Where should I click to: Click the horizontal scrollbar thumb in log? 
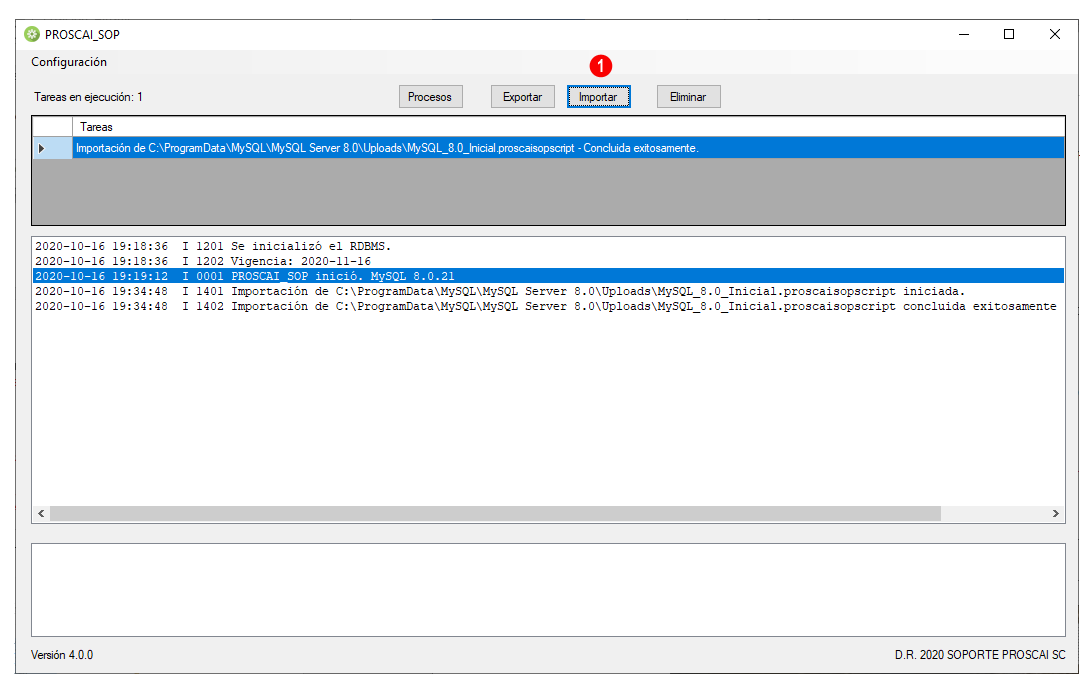pyautogui.click(x=495, y=514)
